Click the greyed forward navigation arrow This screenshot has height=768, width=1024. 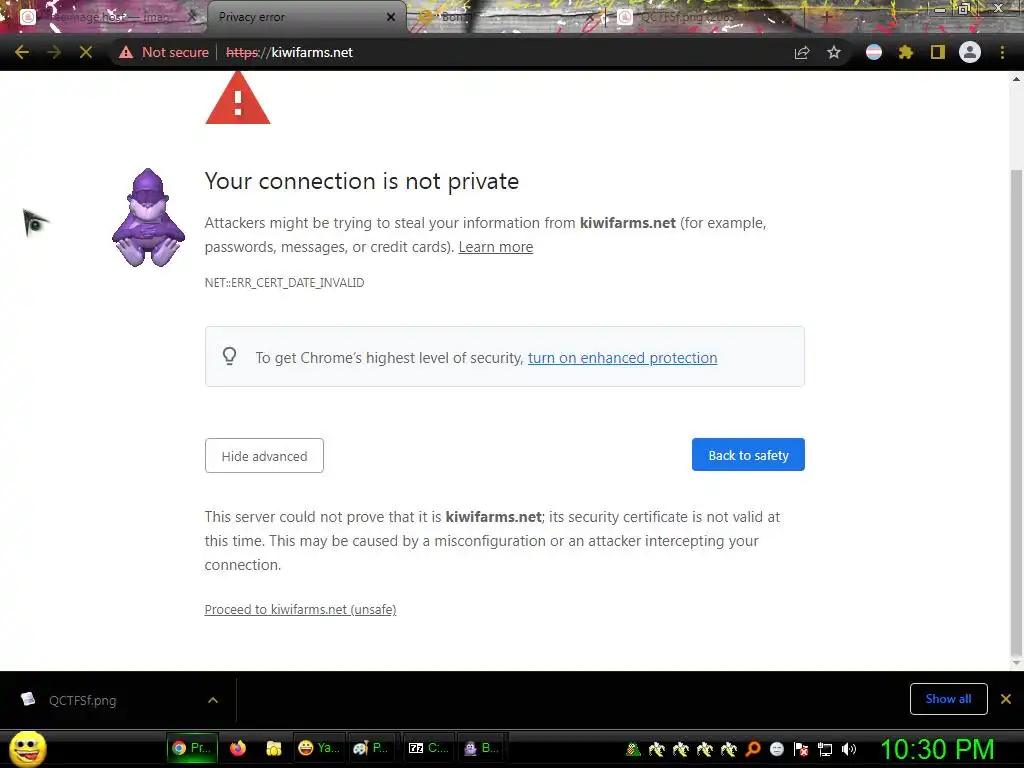tap(54, 52)
